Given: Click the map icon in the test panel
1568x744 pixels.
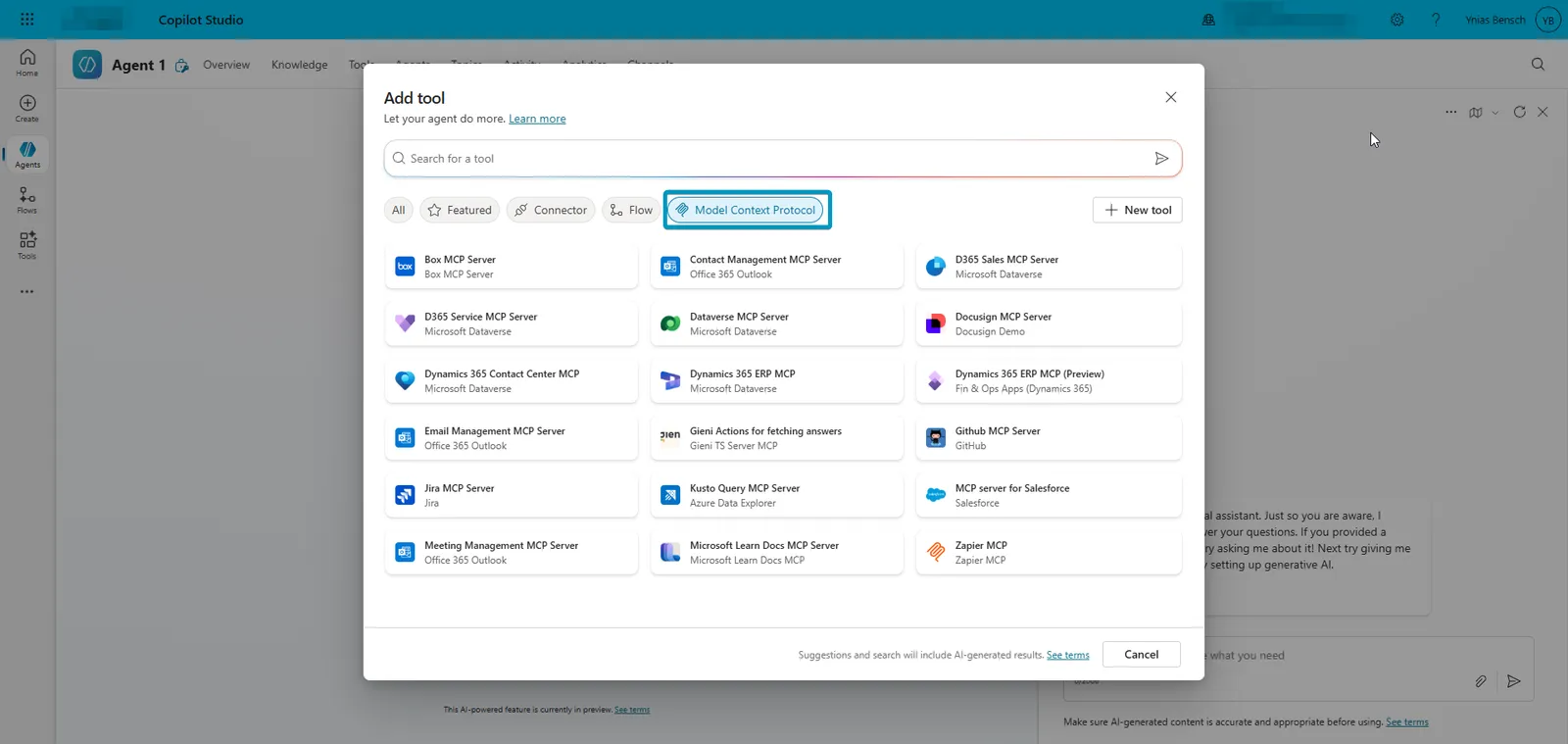Looking at the screenshot, I should click(x=1476, y=112).
